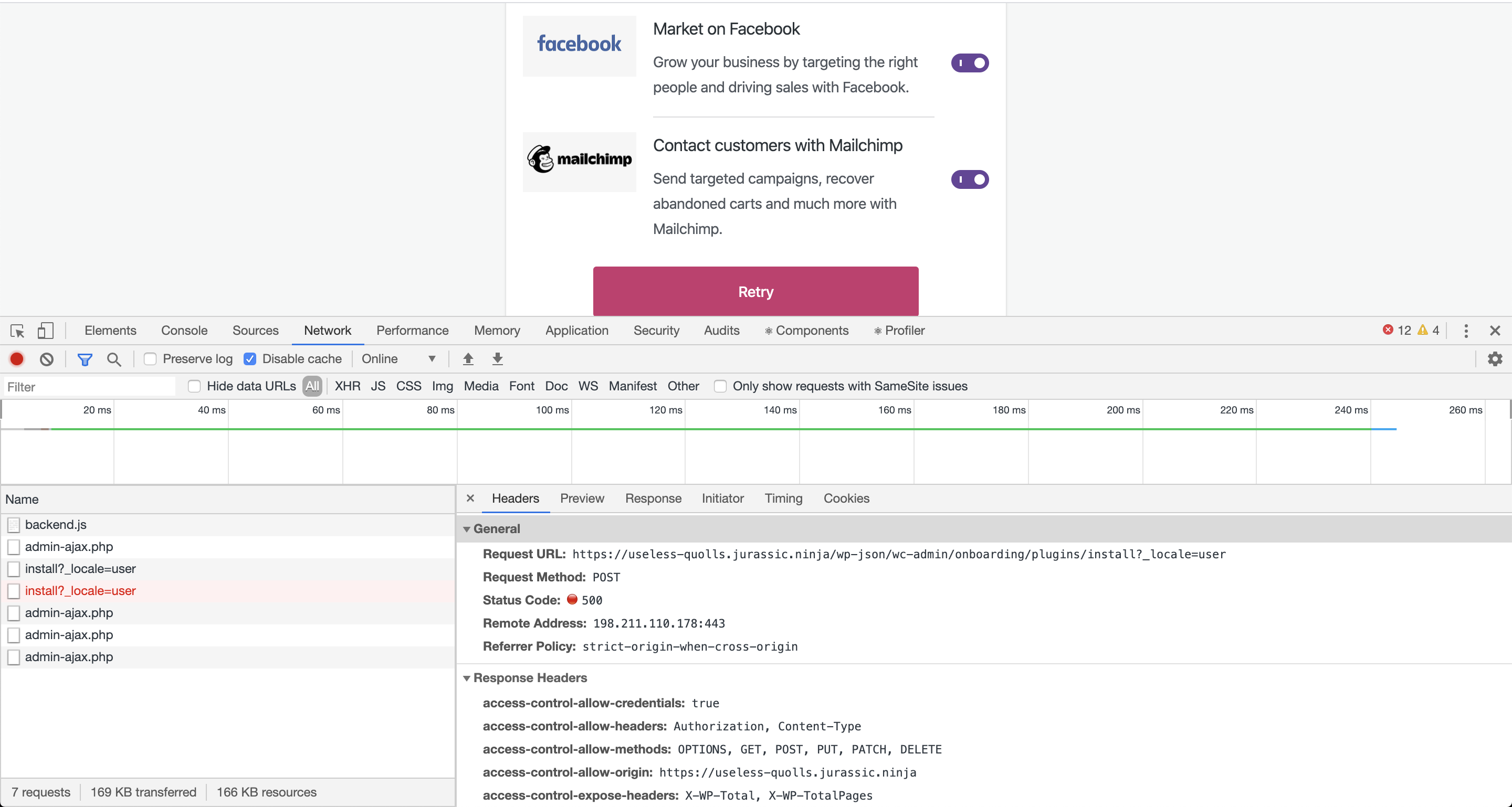The width and height of the screenshot is (1512, 807).
Task: Click the yellow warning count indicator
Action: point(1428,330)
